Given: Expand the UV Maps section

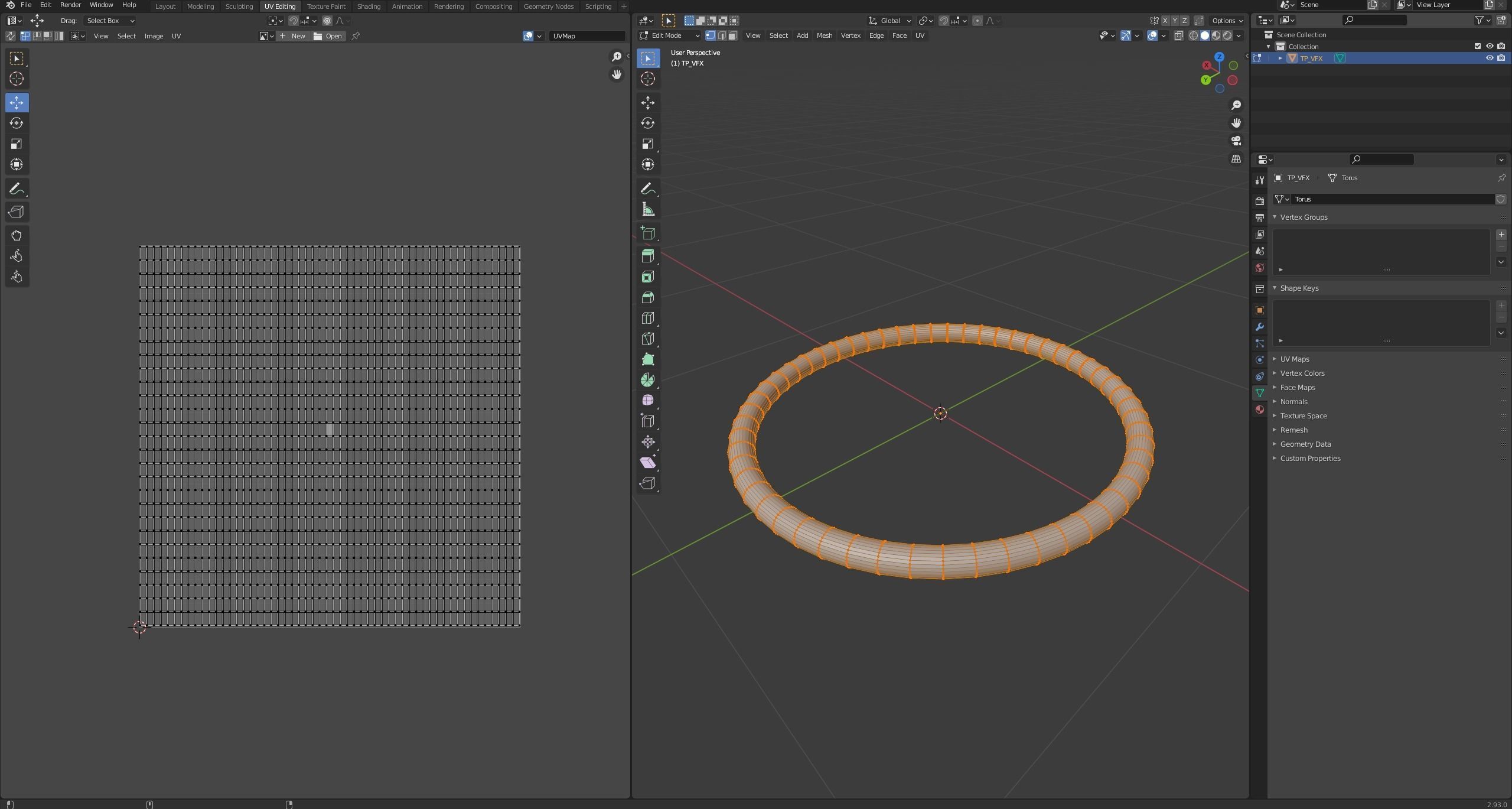Looking at the screenshot, I should click(1295, 359).
